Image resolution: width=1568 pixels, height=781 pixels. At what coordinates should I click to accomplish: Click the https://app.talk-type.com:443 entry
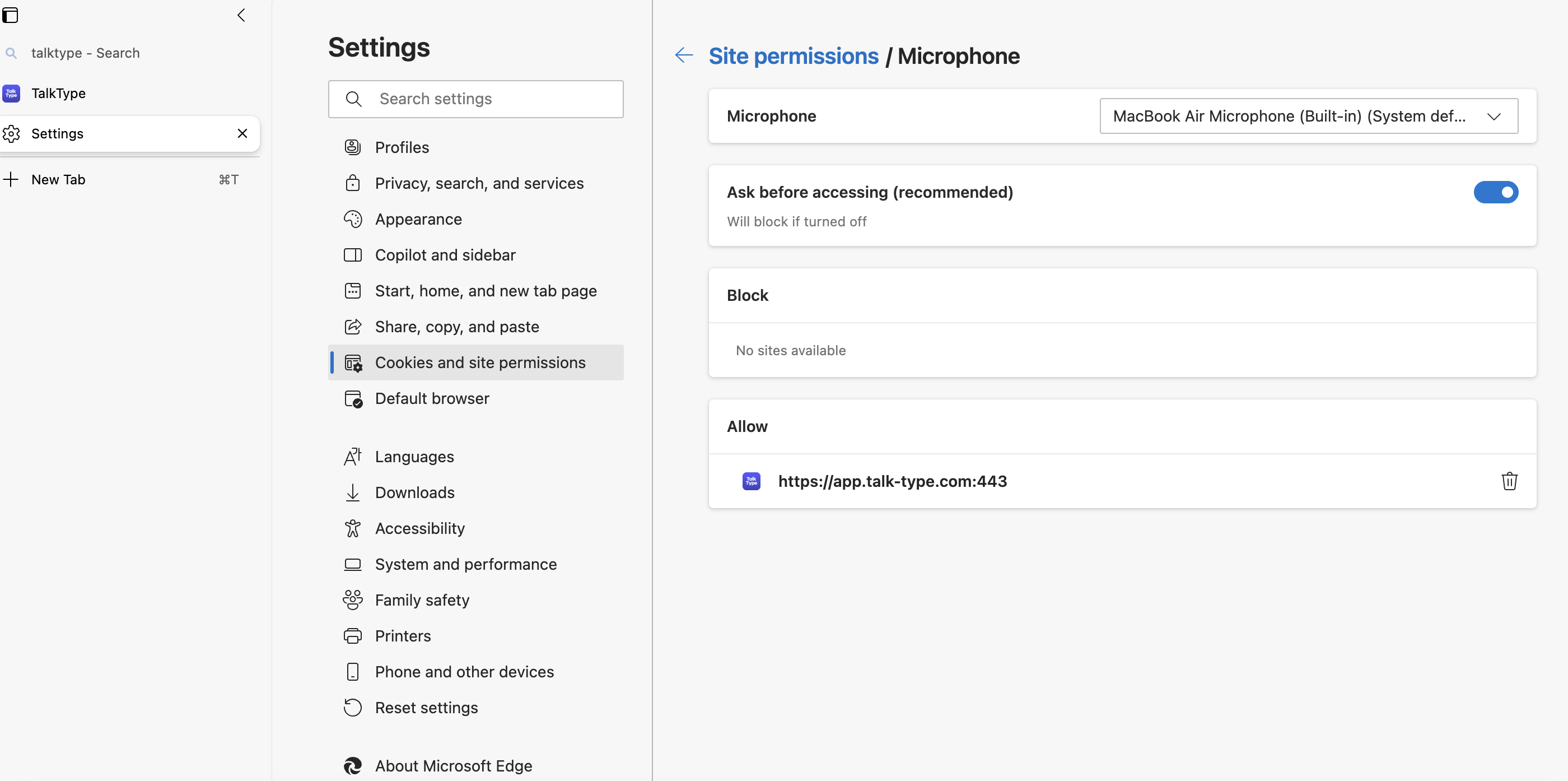tap(892, 481)
